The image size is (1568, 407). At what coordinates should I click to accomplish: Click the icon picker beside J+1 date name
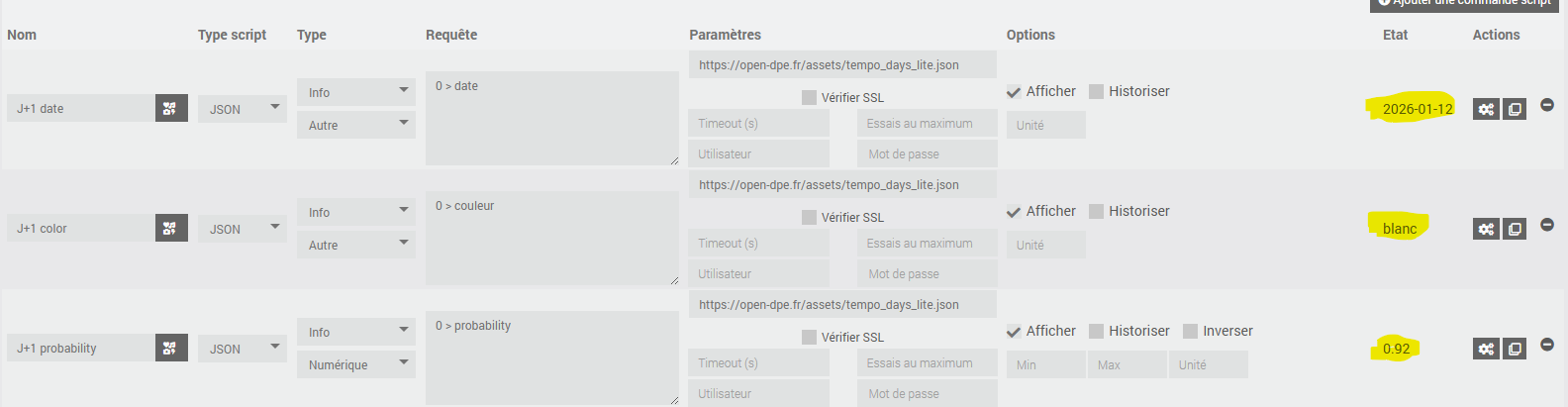click(171, 109)
